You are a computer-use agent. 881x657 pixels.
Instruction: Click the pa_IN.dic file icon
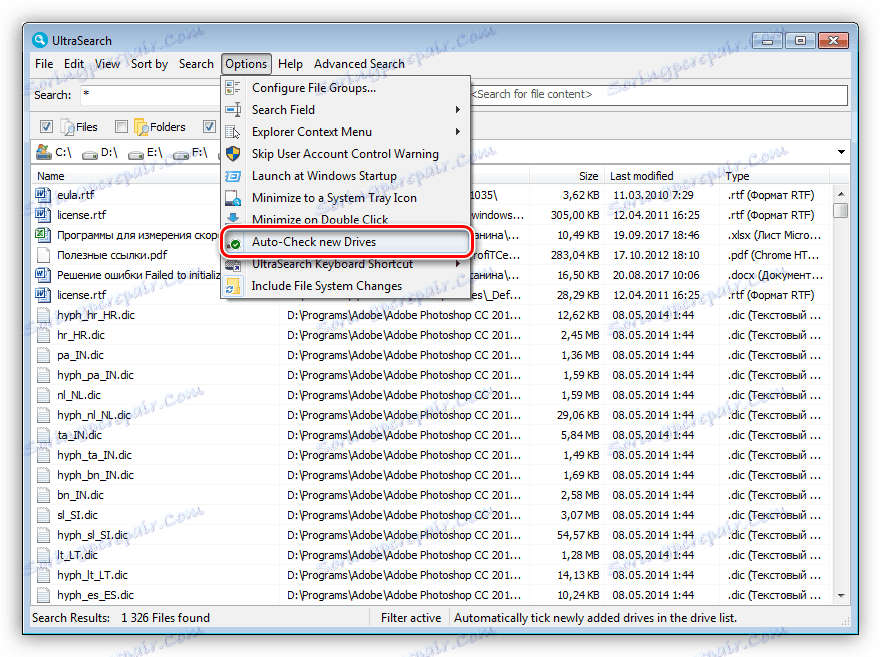pos(43,355)
